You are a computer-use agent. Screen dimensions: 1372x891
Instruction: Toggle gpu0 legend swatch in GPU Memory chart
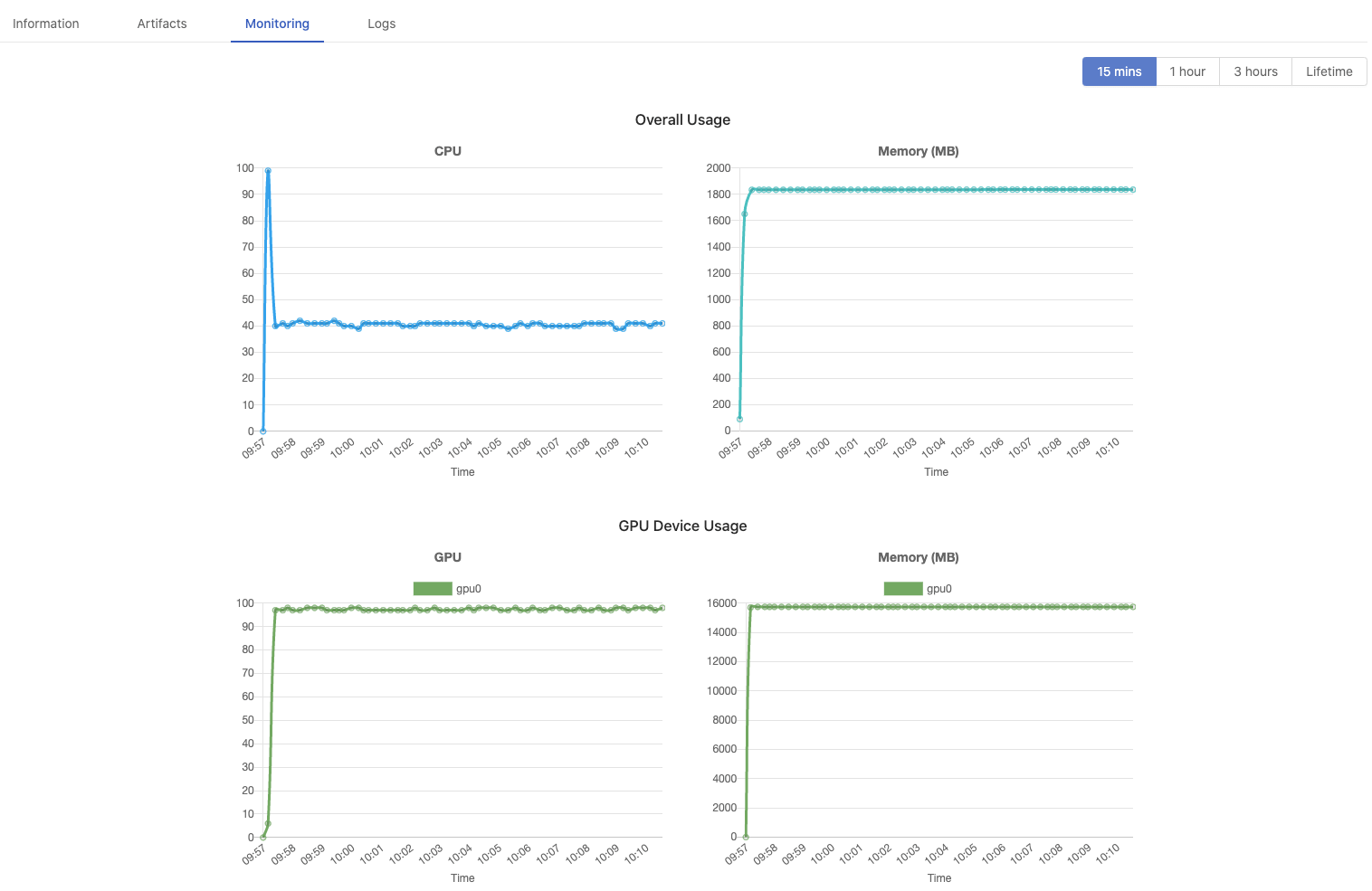click(903, 589)
